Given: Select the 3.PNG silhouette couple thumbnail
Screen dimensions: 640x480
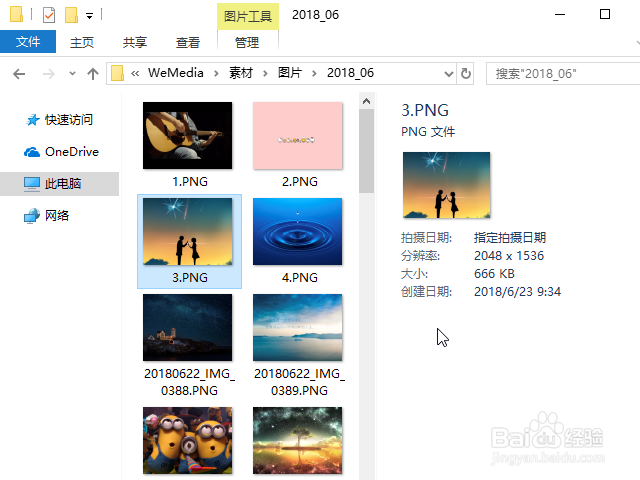Looking at the screenshot, I should (x=187, y=231).
